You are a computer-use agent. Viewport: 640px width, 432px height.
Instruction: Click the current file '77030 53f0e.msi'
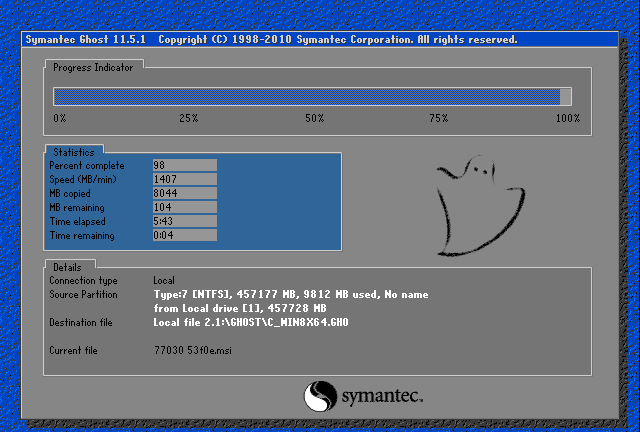pos(193,350)
